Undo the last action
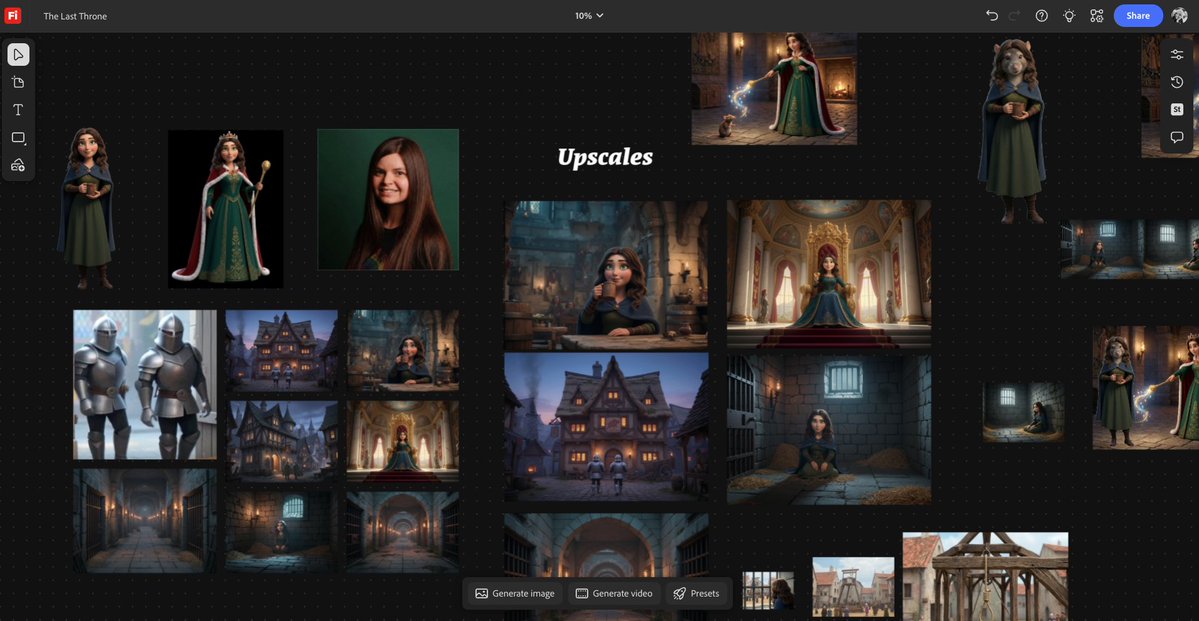Image resolution: width=1199 pixels, height=621 pixels. click(990, 14)
